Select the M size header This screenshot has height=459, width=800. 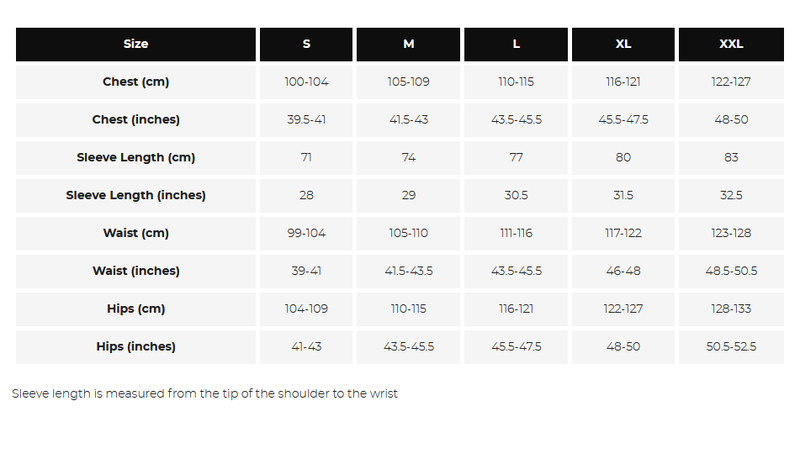(x=409, y=44)
